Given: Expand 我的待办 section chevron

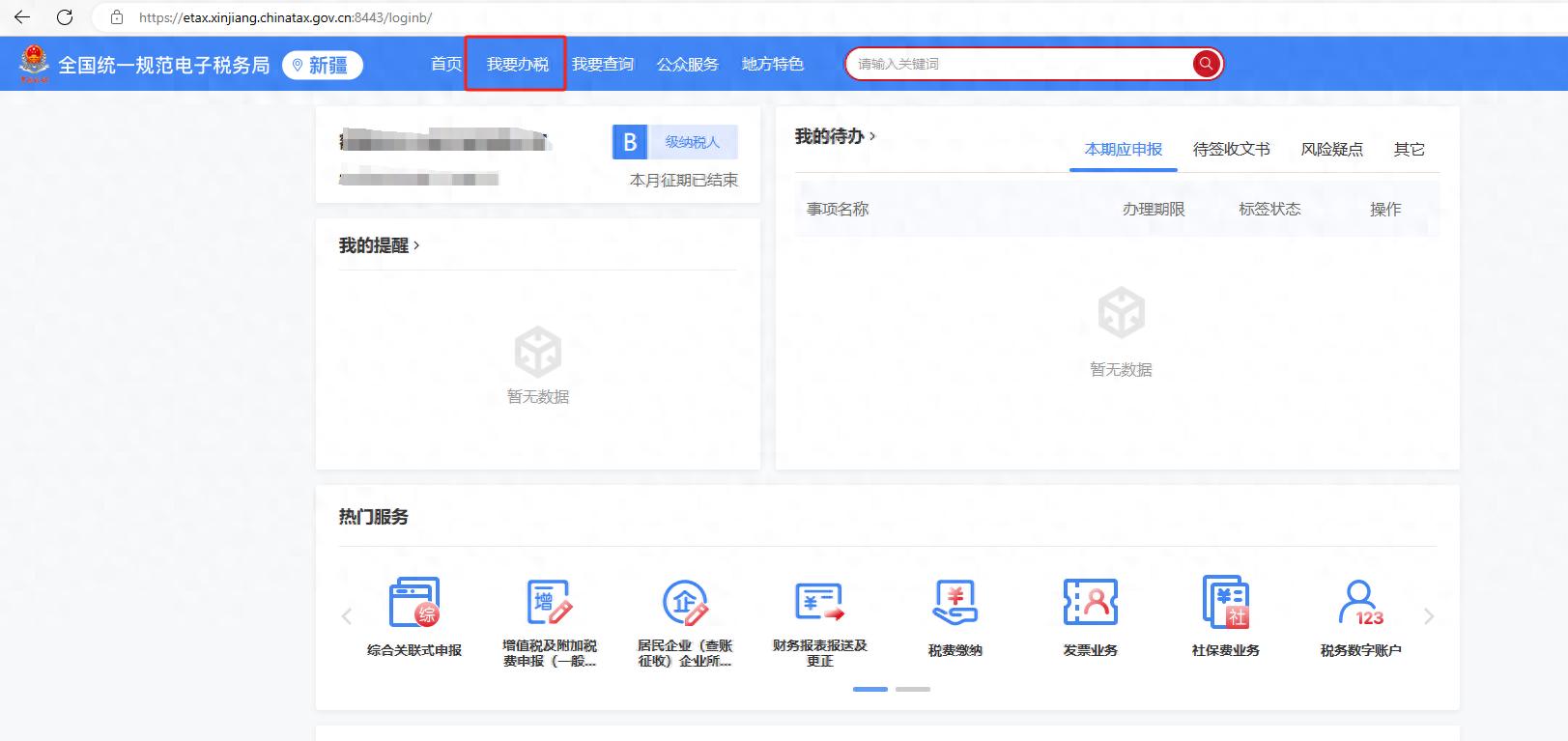Looking at the screenshot, I should [872, 136].
